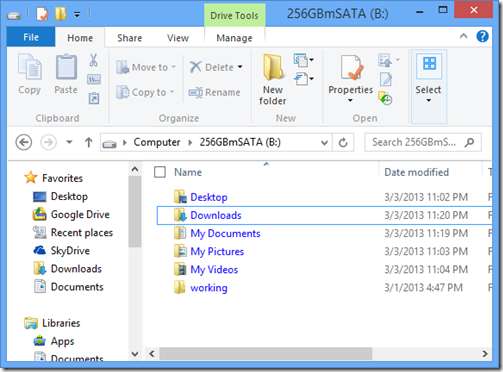Collapse the ribbon with the chevron

pos(463,36)
